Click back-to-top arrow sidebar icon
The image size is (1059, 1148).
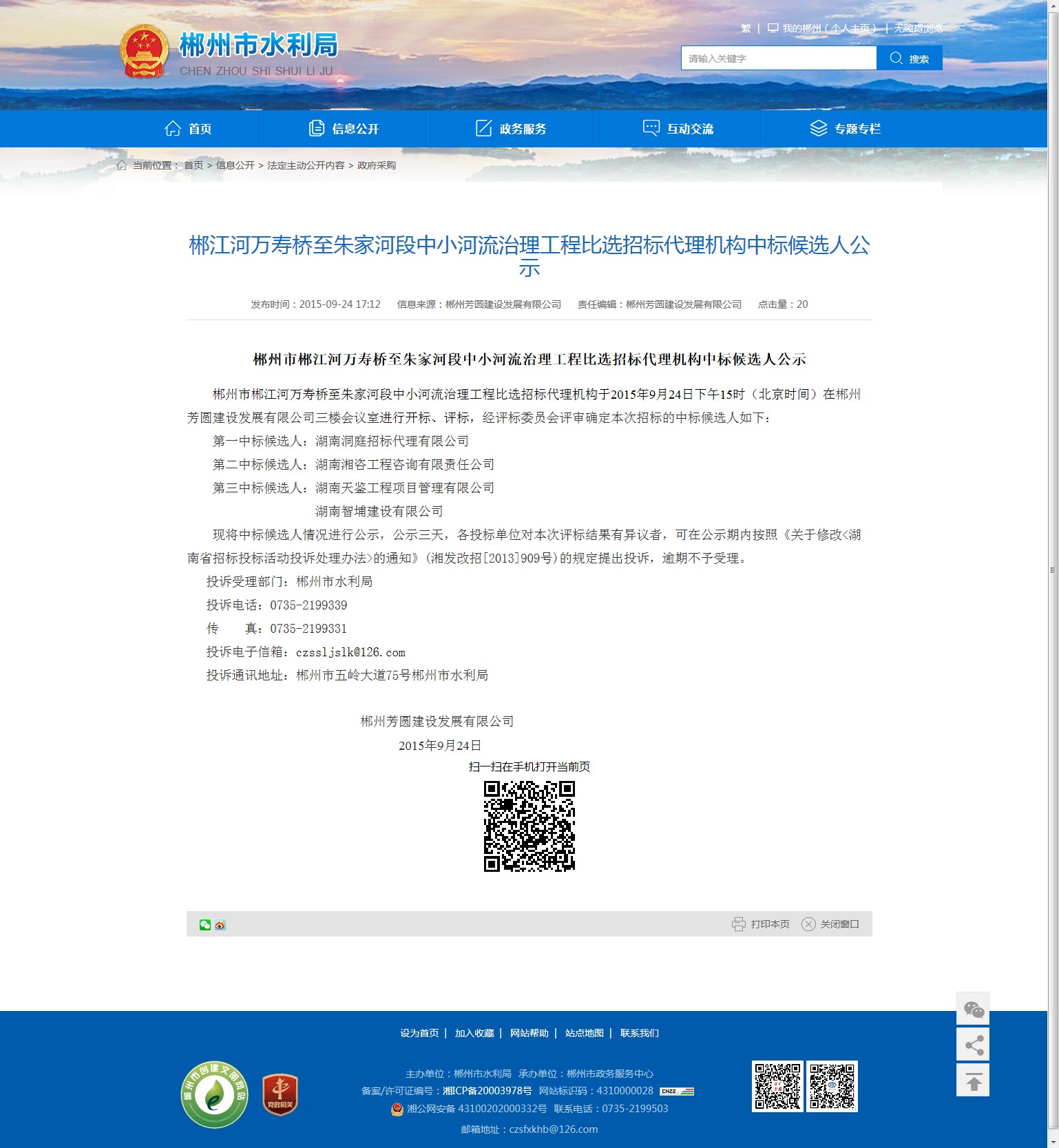click(x=973, y=1081)
